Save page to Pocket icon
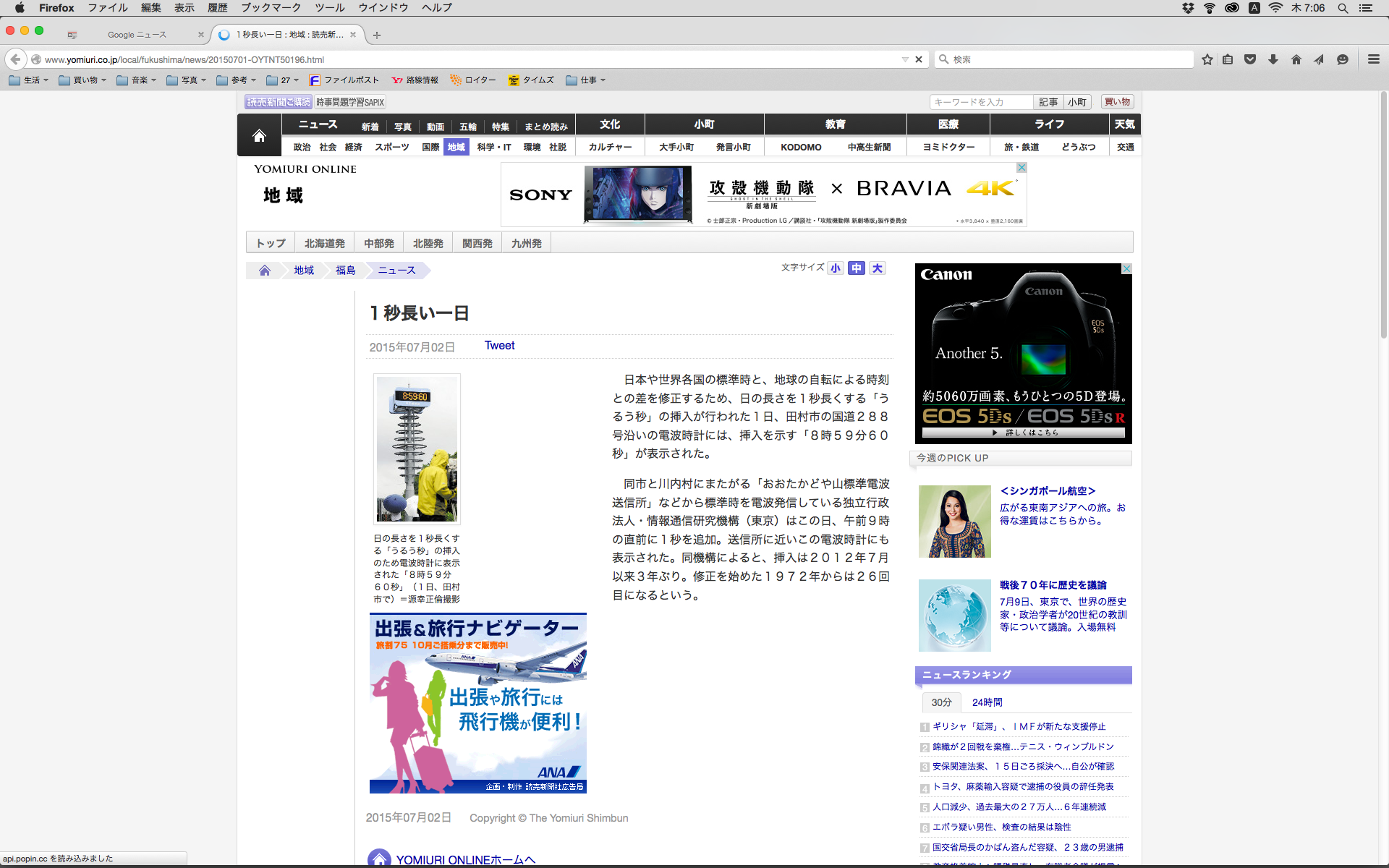The height and width of the screenshot is (868, 1389). [1249, 59]
